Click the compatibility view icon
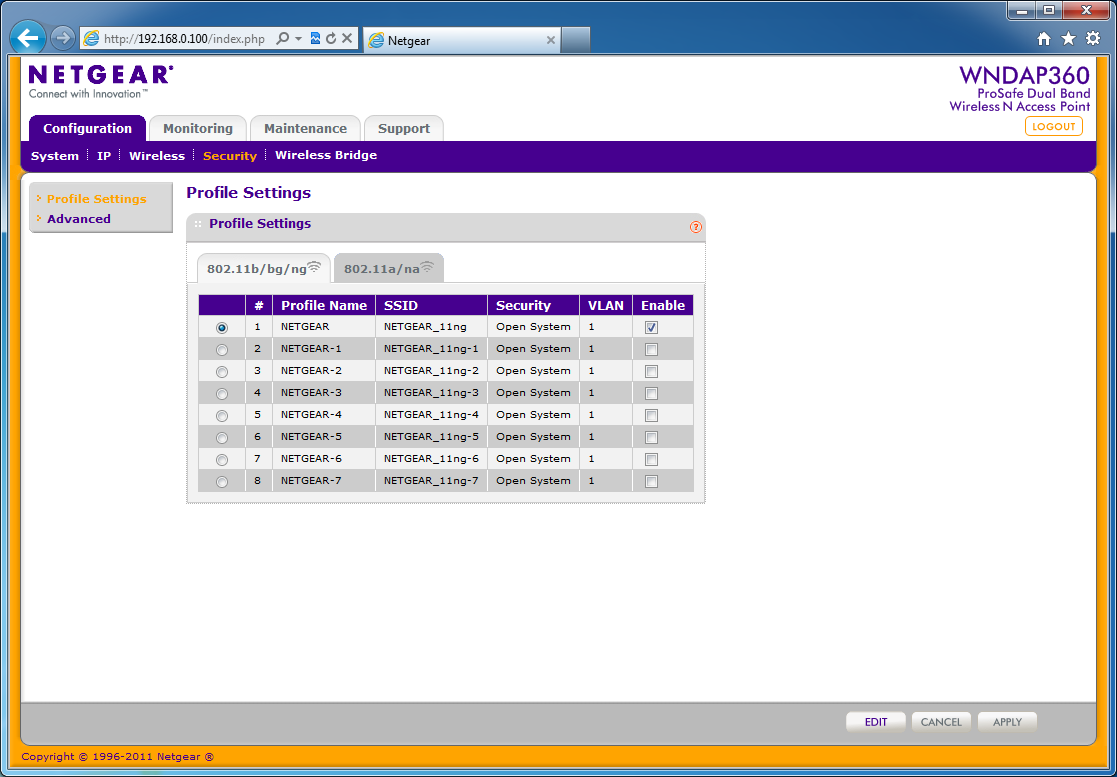 (x=316, y=38)
